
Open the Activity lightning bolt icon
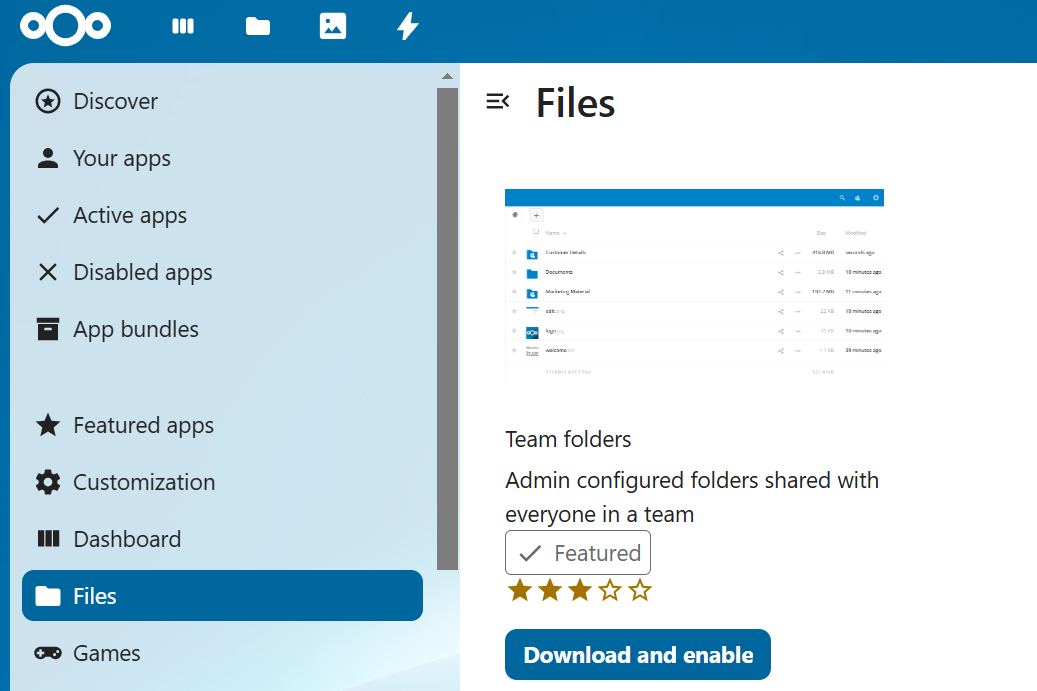(x=408, y=27)
